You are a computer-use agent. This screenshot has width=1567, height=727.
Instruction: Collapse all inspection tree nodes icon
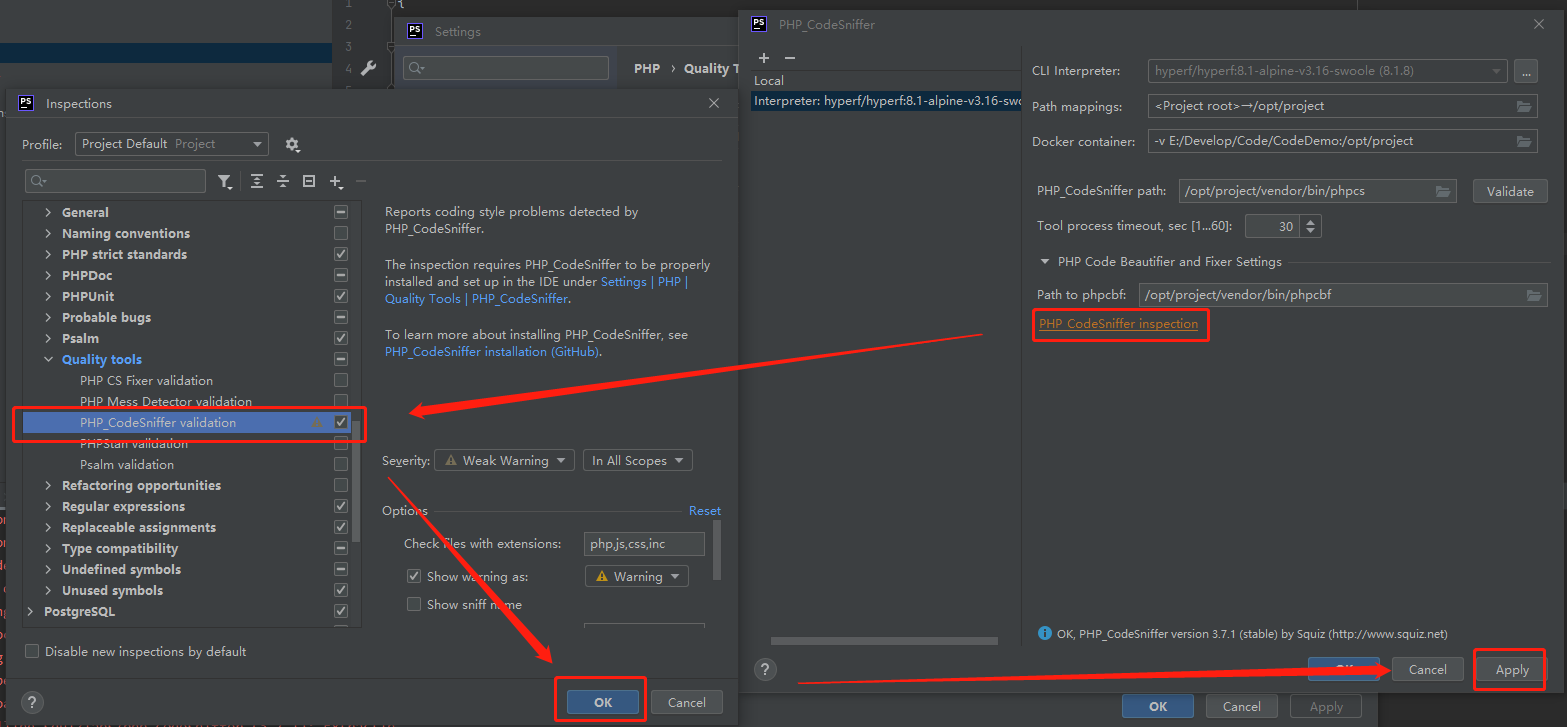pos(283,181)
